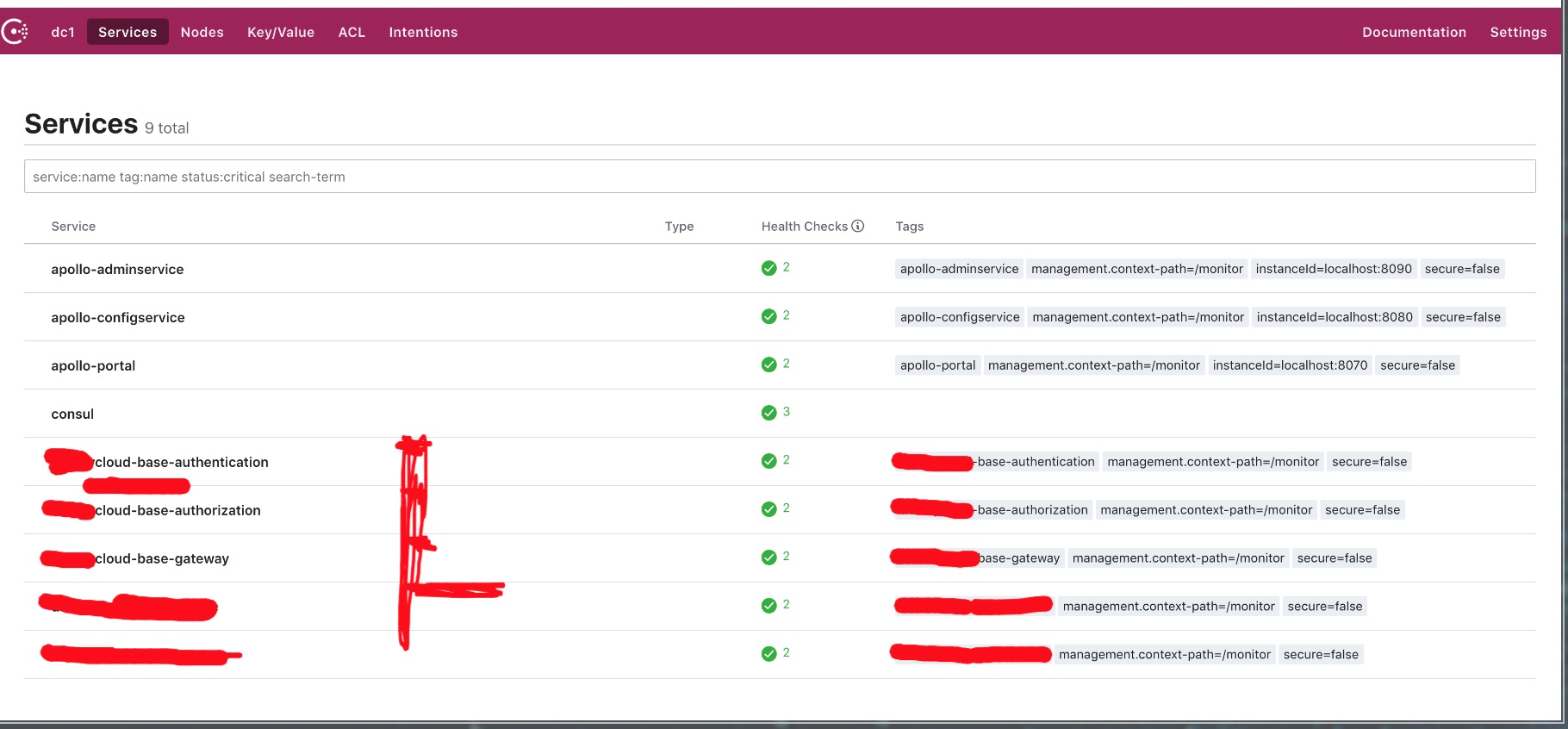This screenshot has width=1568, height=729.
Task: Open the dc1 datacenter selector
Action: click(x=63, y=32)
